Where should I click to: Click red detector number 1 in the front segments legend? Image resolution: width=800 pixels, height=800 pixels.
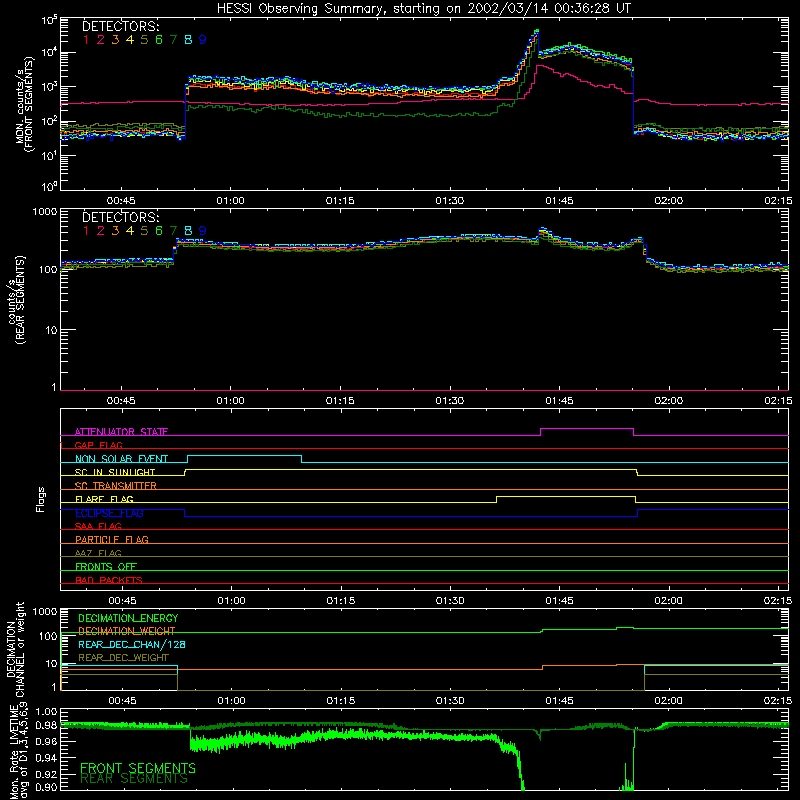tap(86, 40)
